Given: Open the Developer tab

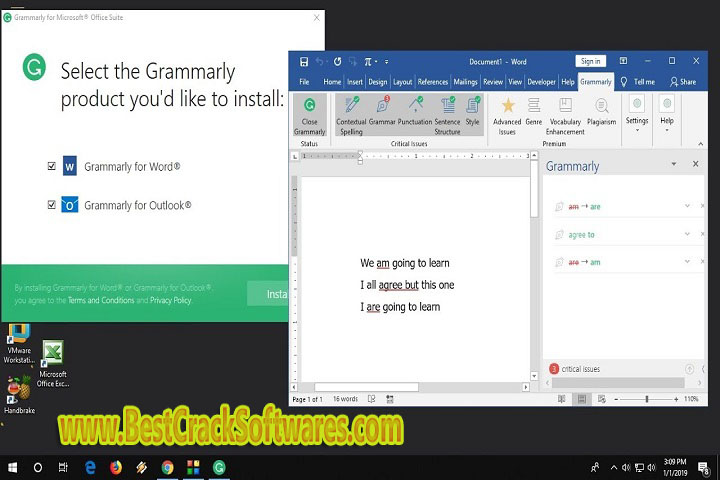Looking at the screenshot, I should (x=541, y=82).
